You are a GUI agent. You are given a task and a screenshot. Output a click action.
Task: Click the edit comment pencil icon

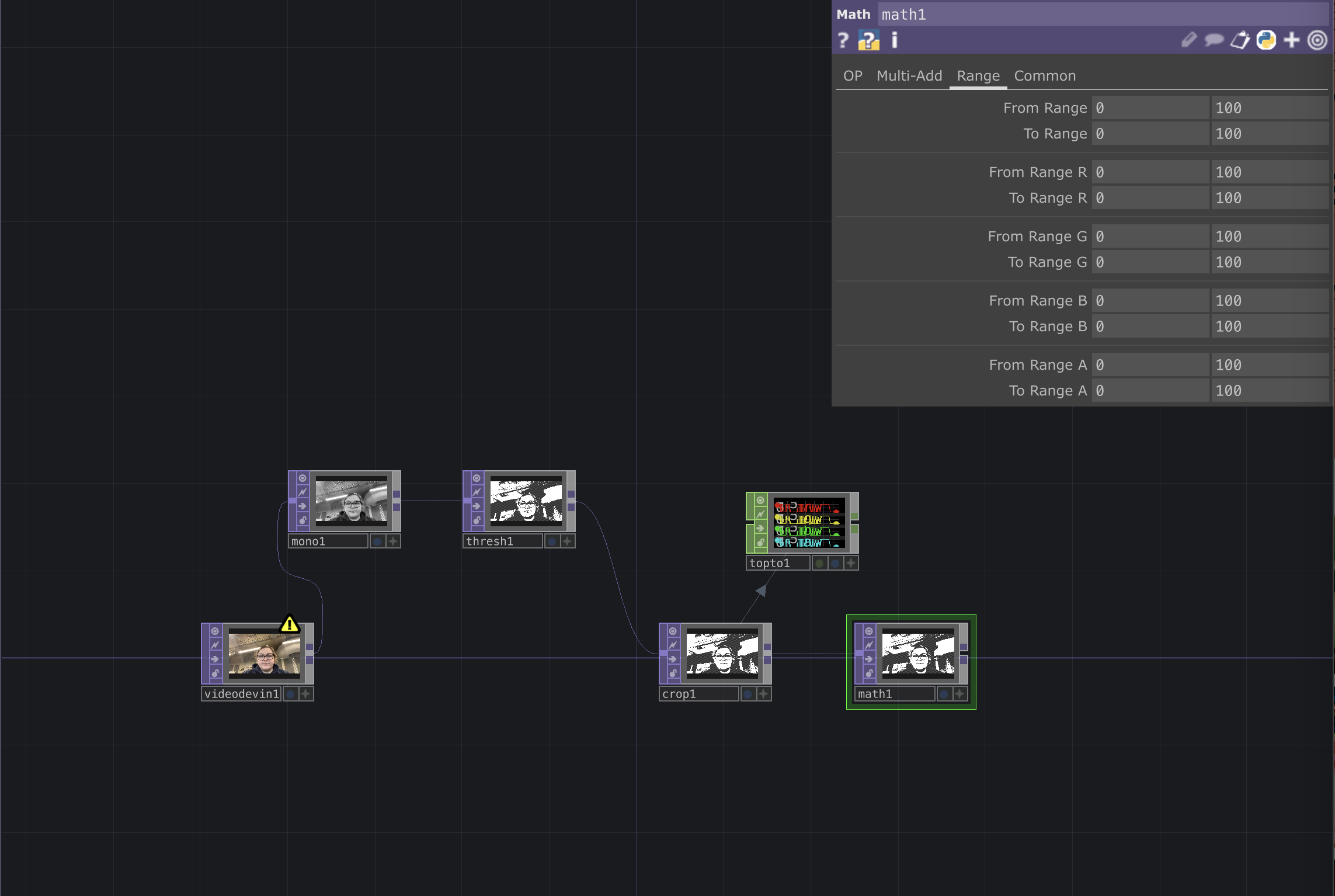click(1190, 41)
